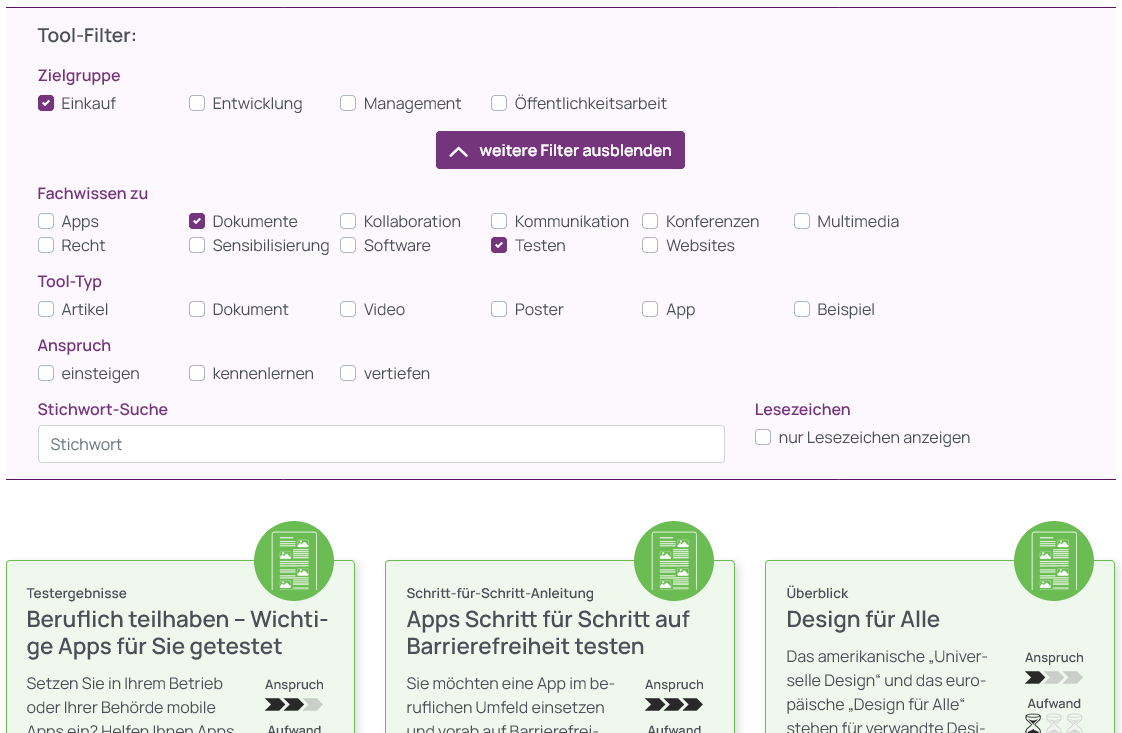The height and width of the screenshot is (733, 1122).
Task: Check the Software checkbox
Action: pos(348,246)
